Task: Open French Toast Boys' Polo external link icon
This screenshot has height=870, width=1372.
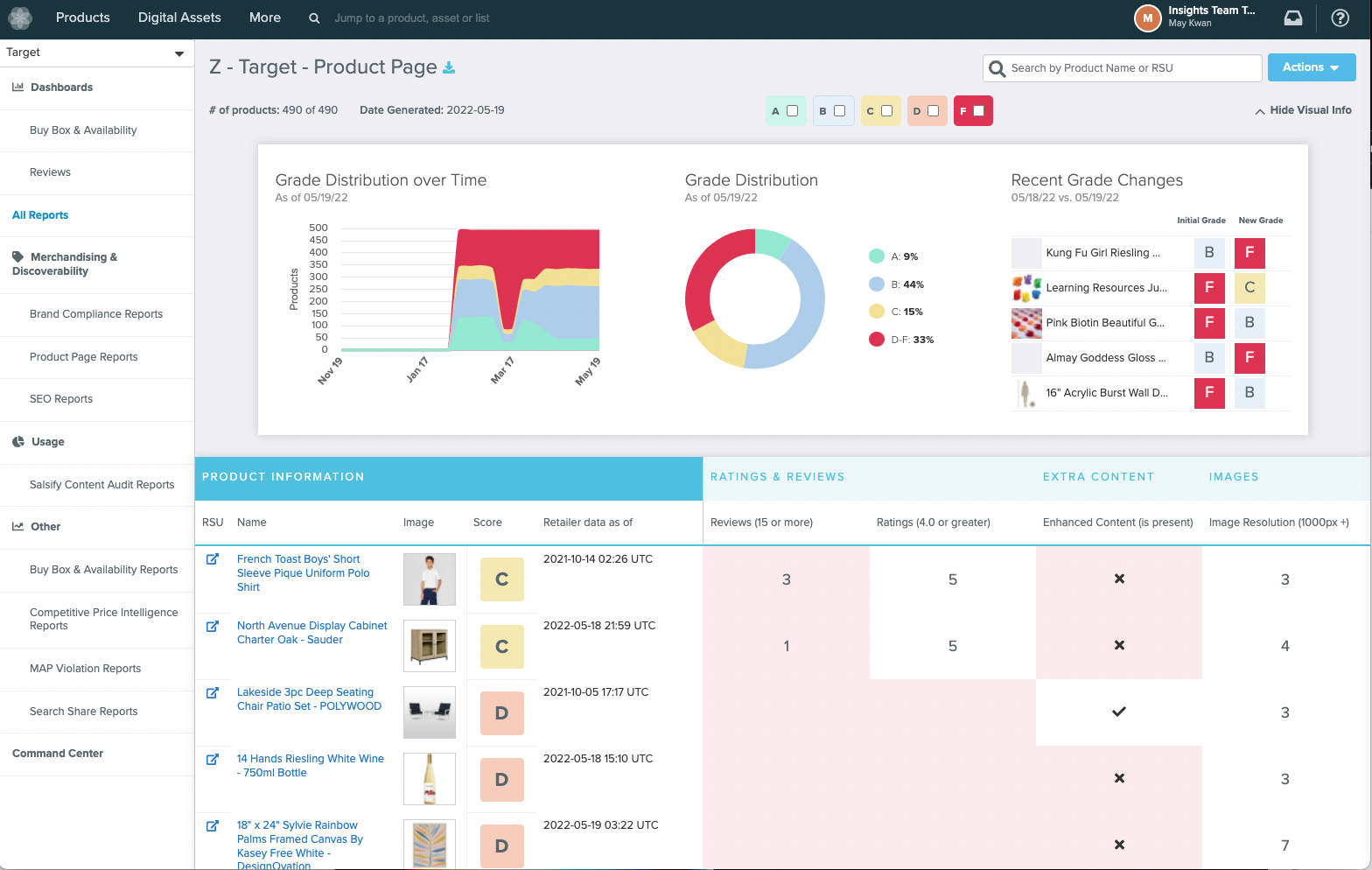Action: [212, 558]
